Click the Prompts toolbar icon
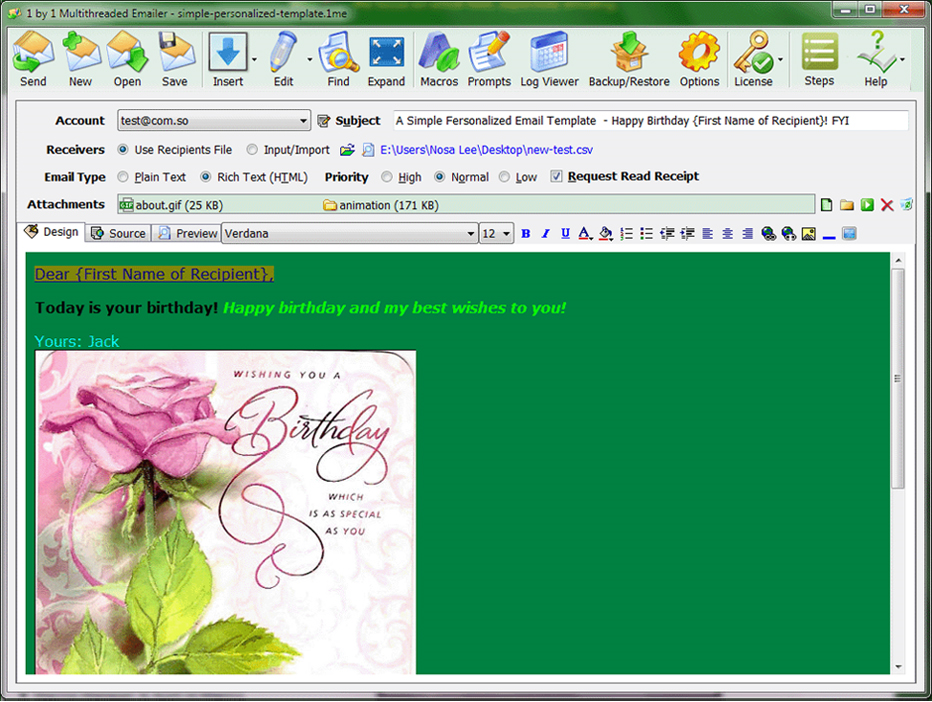 click(x=489, y=59)
